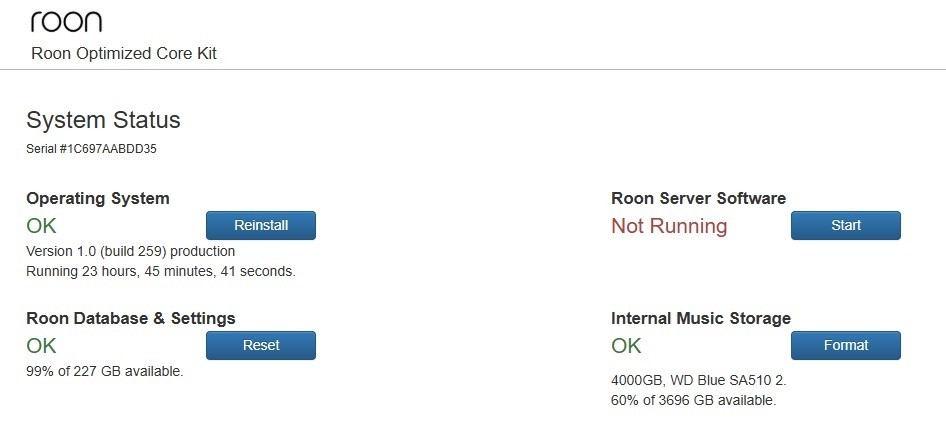This screenshot has width=946, height=441.
Task: Click the 60% of 3696 GB available text
Action: pyautogui.click(x=694, y=401)
